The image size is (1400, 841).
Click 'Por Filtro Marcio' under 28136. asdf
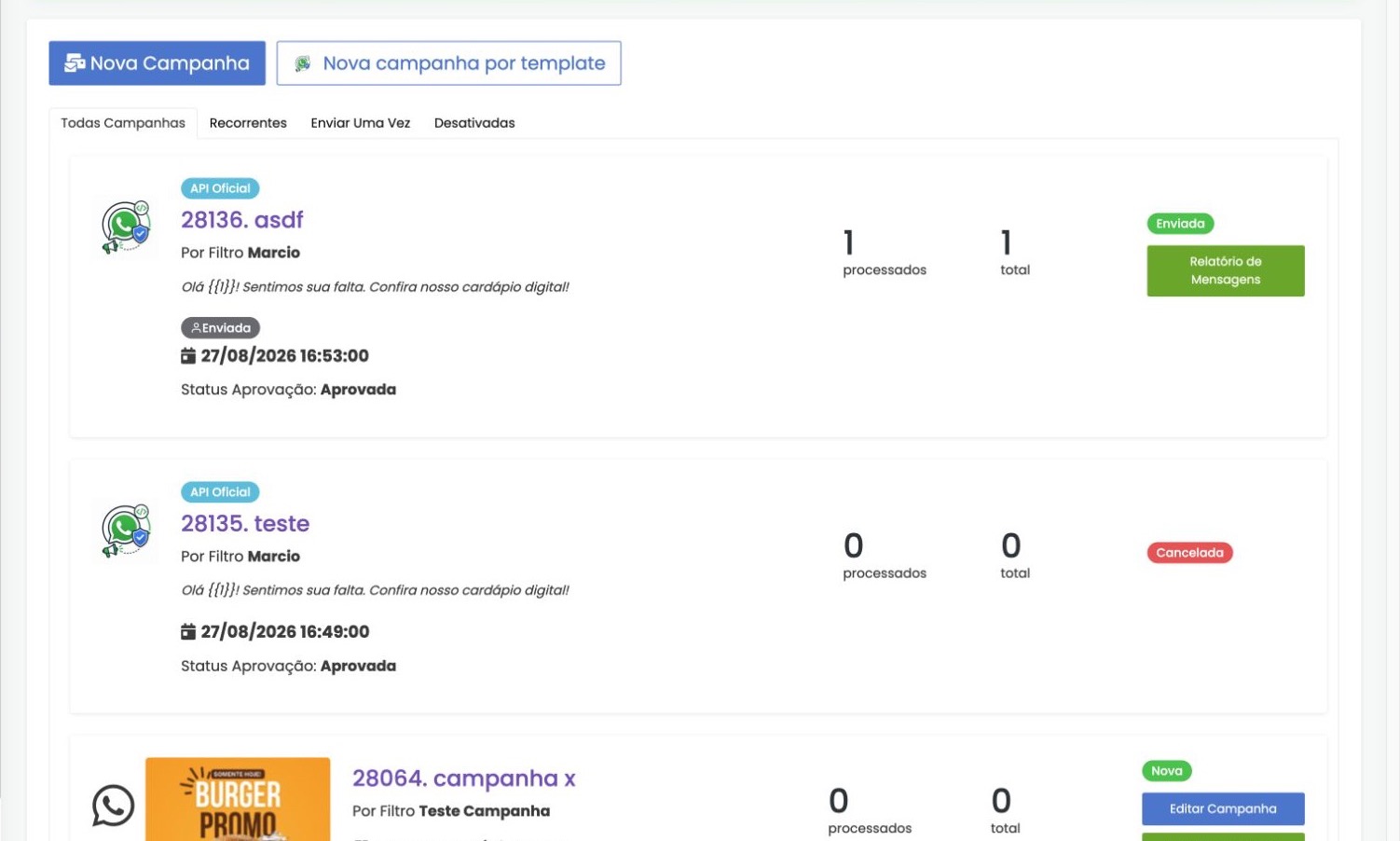[240, 253]
